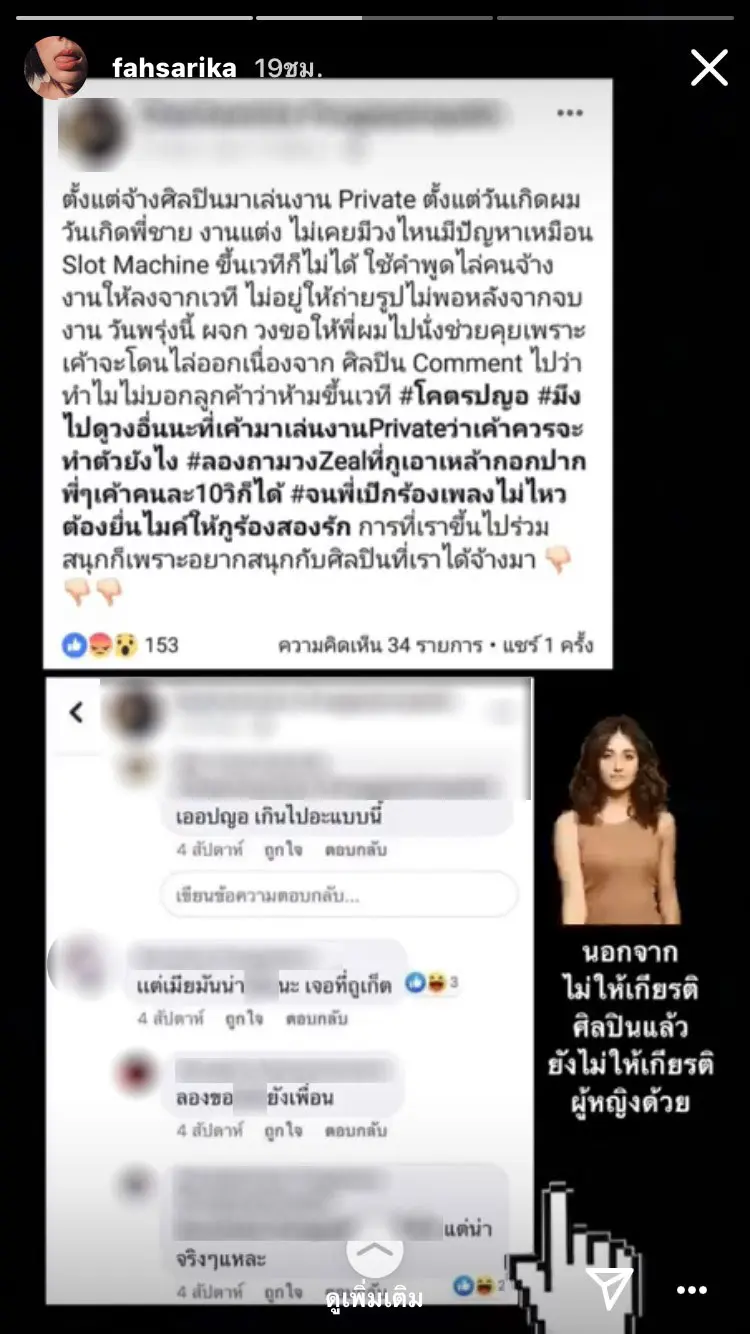The image size is (750, 1334).
Task: Expand the swipe-up chevron above ดูเพิ่มเติม
Action: 374,1249
